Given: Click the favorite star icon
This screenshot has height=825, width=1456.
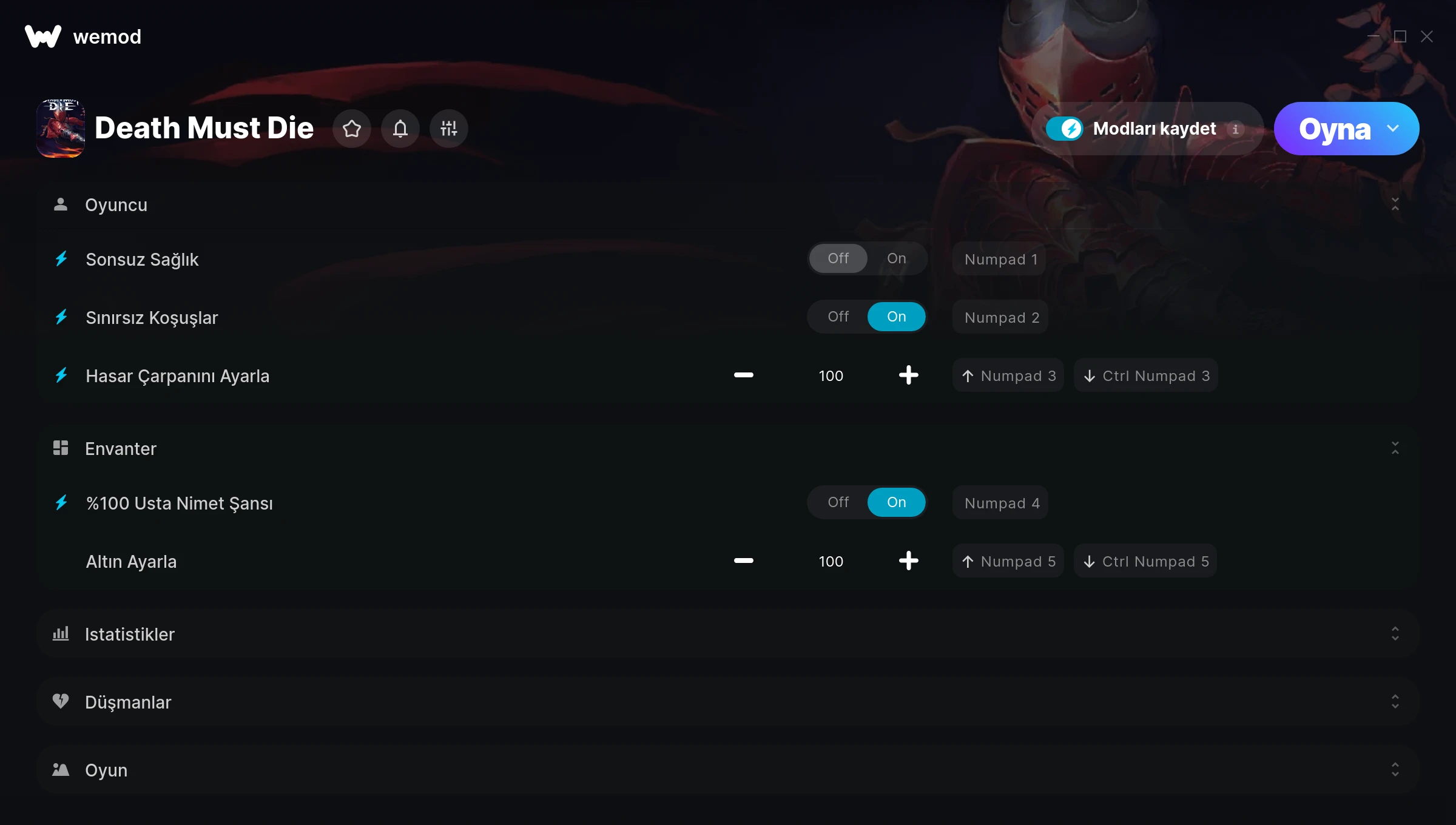Looking at the screenshot, I should click(x=352, y=129).
